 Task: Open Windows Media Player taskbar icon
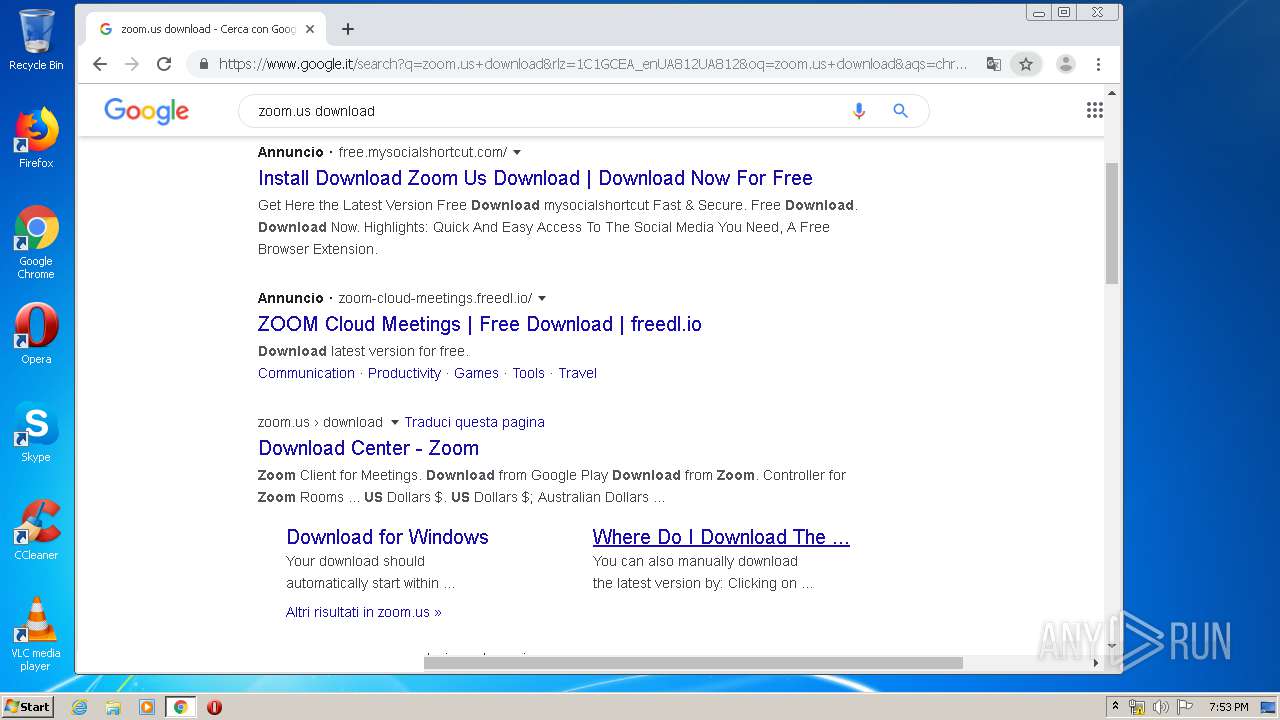tap(147, 707)
